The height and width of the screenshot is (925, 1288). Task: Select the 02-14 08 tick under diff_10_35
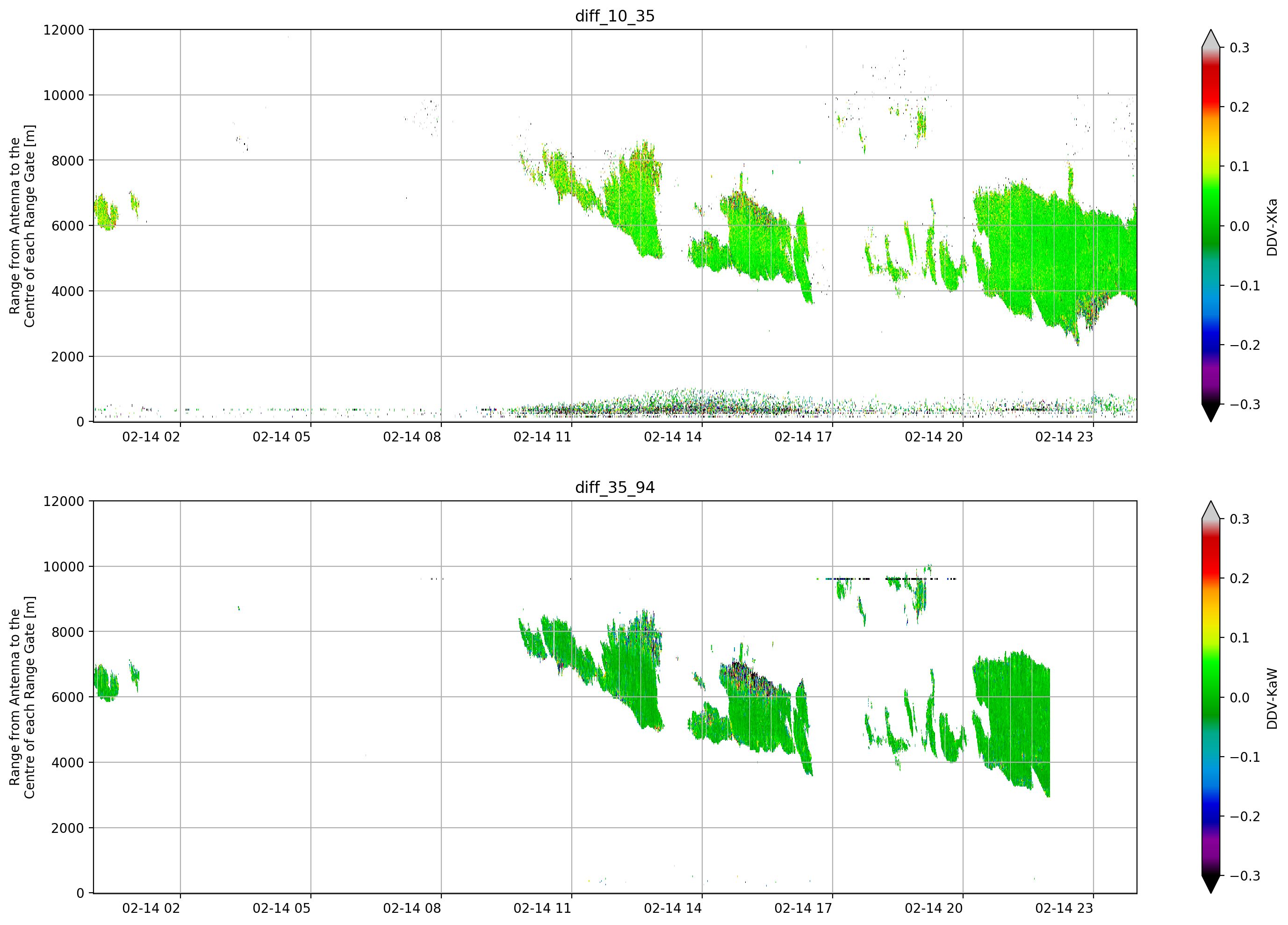(412, 436)
